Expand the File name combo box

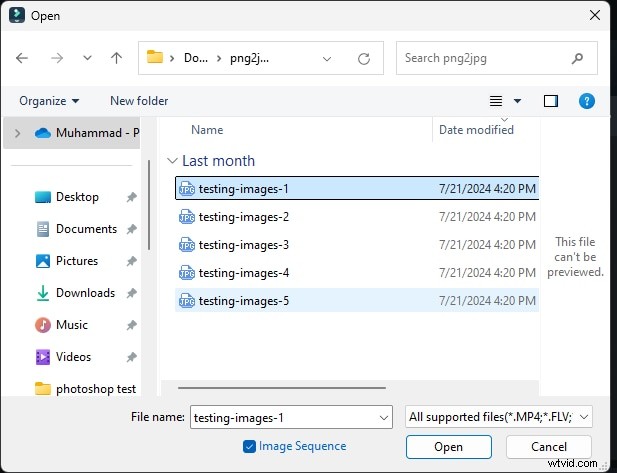pyautogui.click(x=384, y=417)
